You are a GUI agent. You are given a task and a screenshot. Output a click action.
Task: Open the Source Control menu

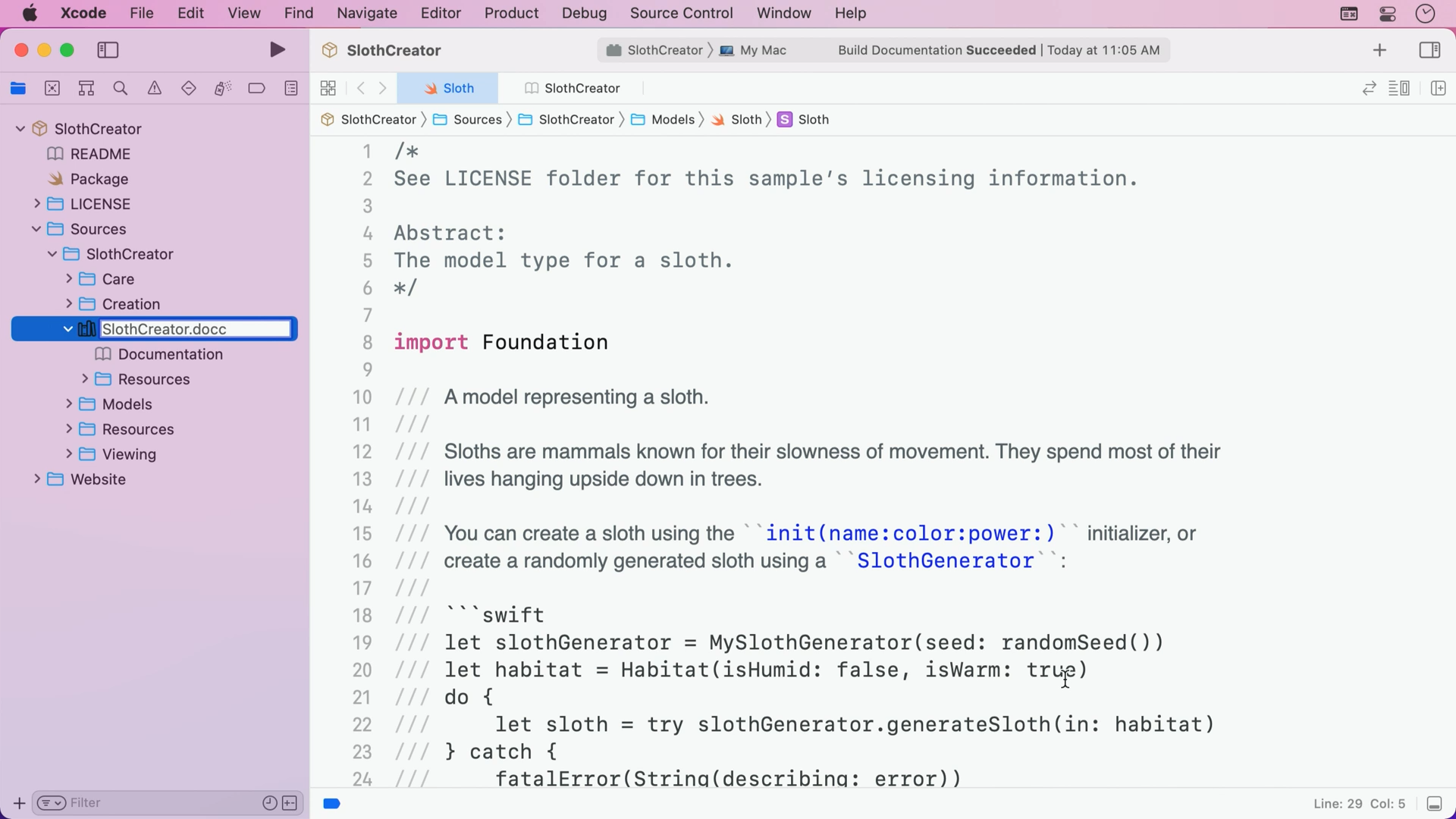coord(681,13)
